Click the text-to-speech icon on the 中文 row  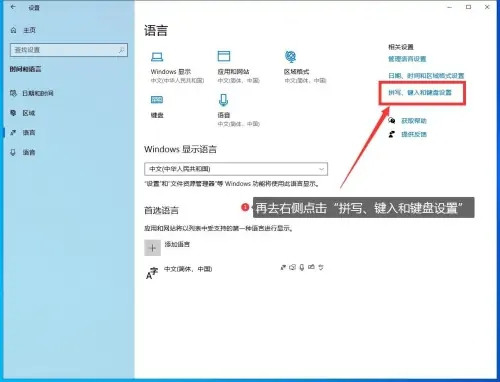[x=292, y=267]
